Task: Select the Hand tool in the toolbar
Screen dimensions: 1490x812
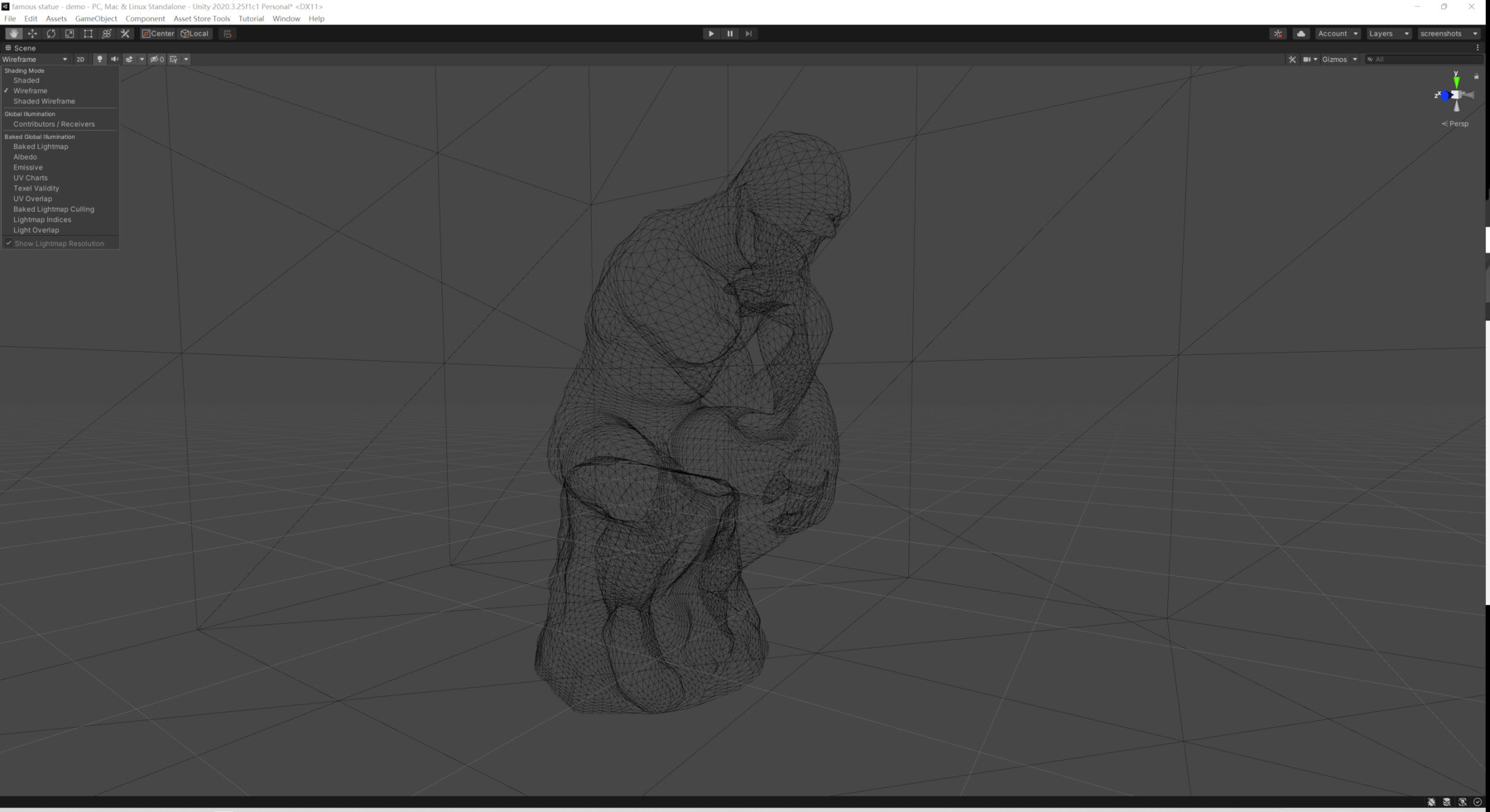Action: click(13, 33)
